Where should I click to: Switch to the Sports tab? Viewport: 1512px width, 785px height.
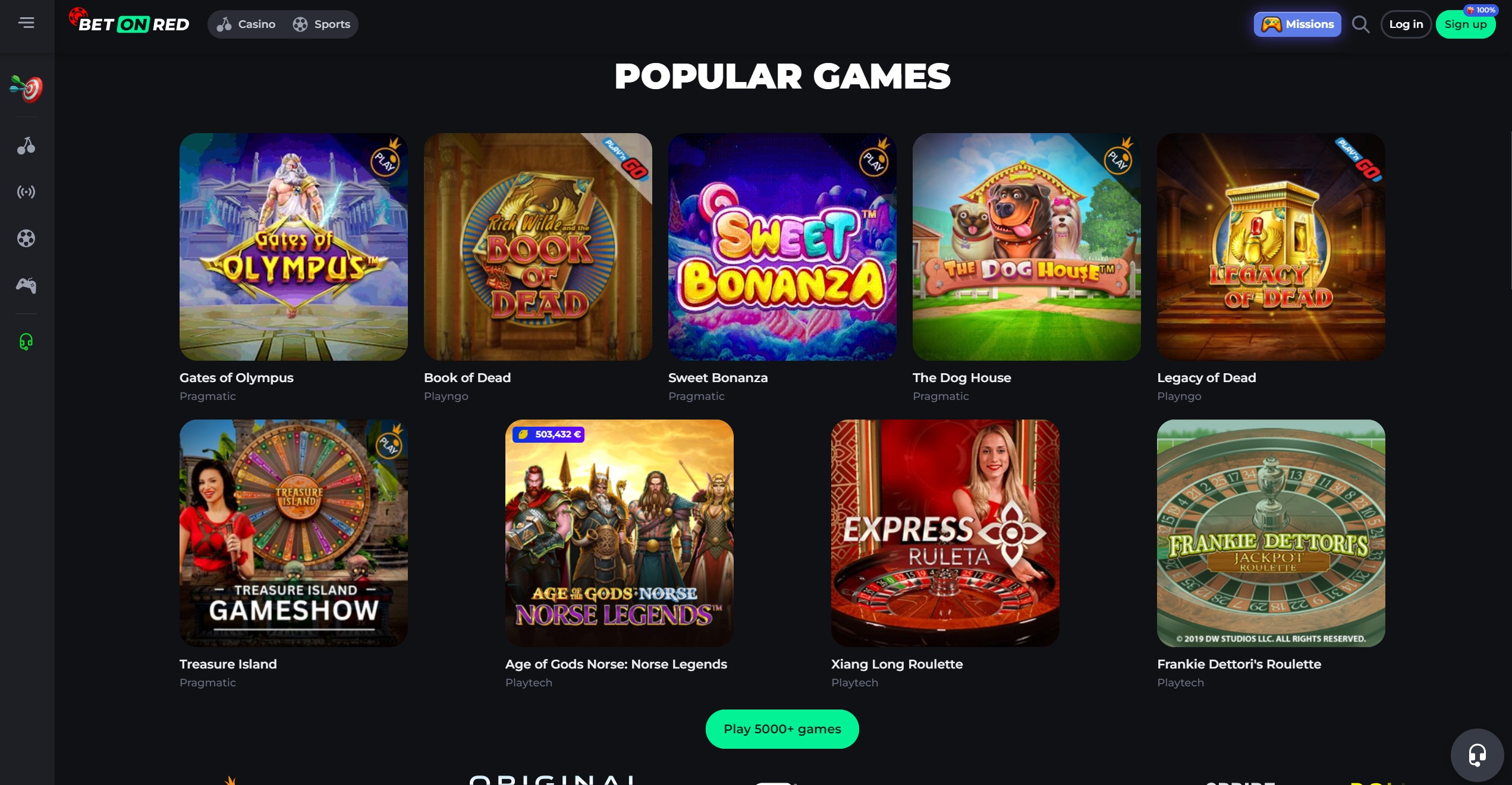pyautogui.click(x=322, y=24)
